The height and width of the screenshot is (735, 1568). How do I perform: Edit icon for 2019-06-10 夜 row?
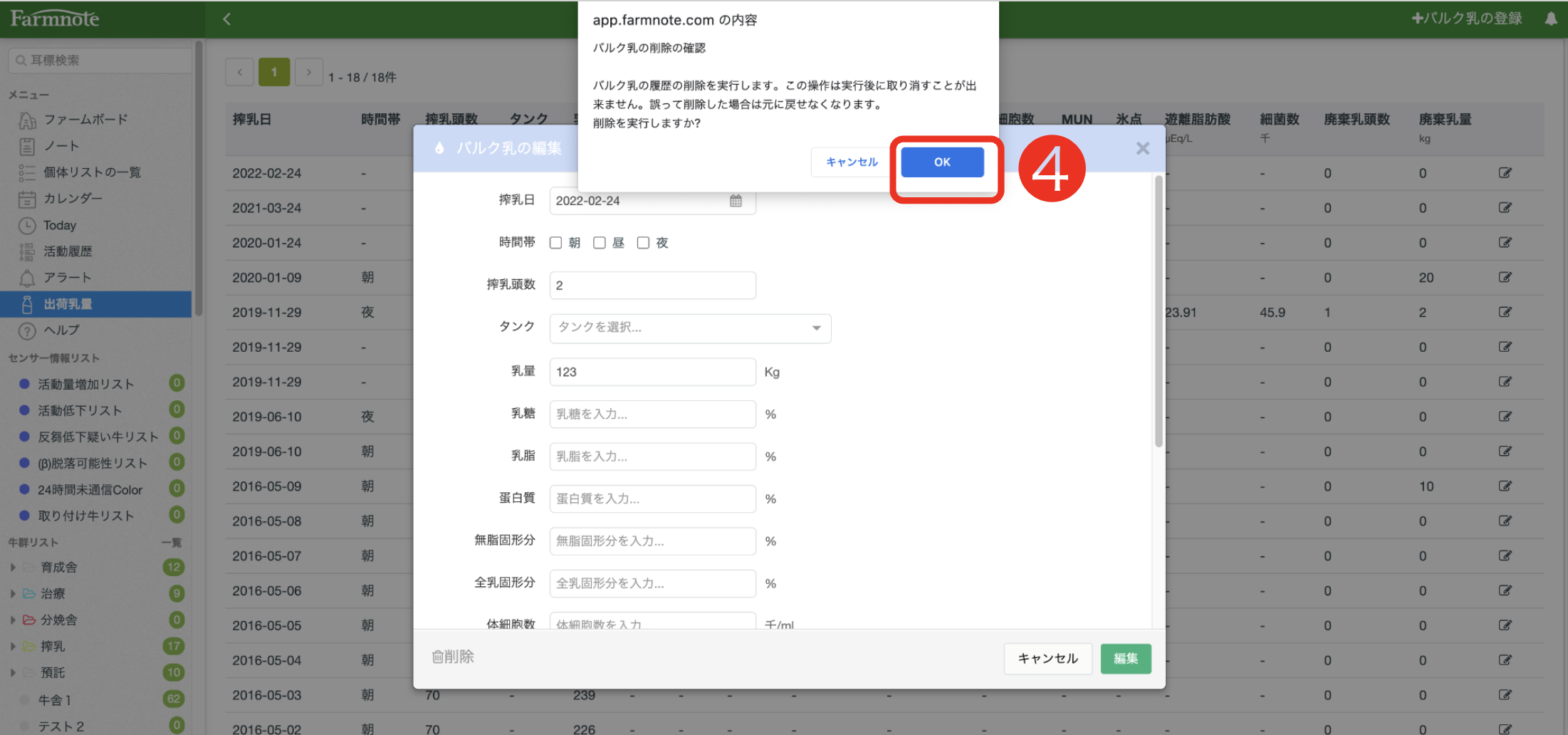[1505, 417]
